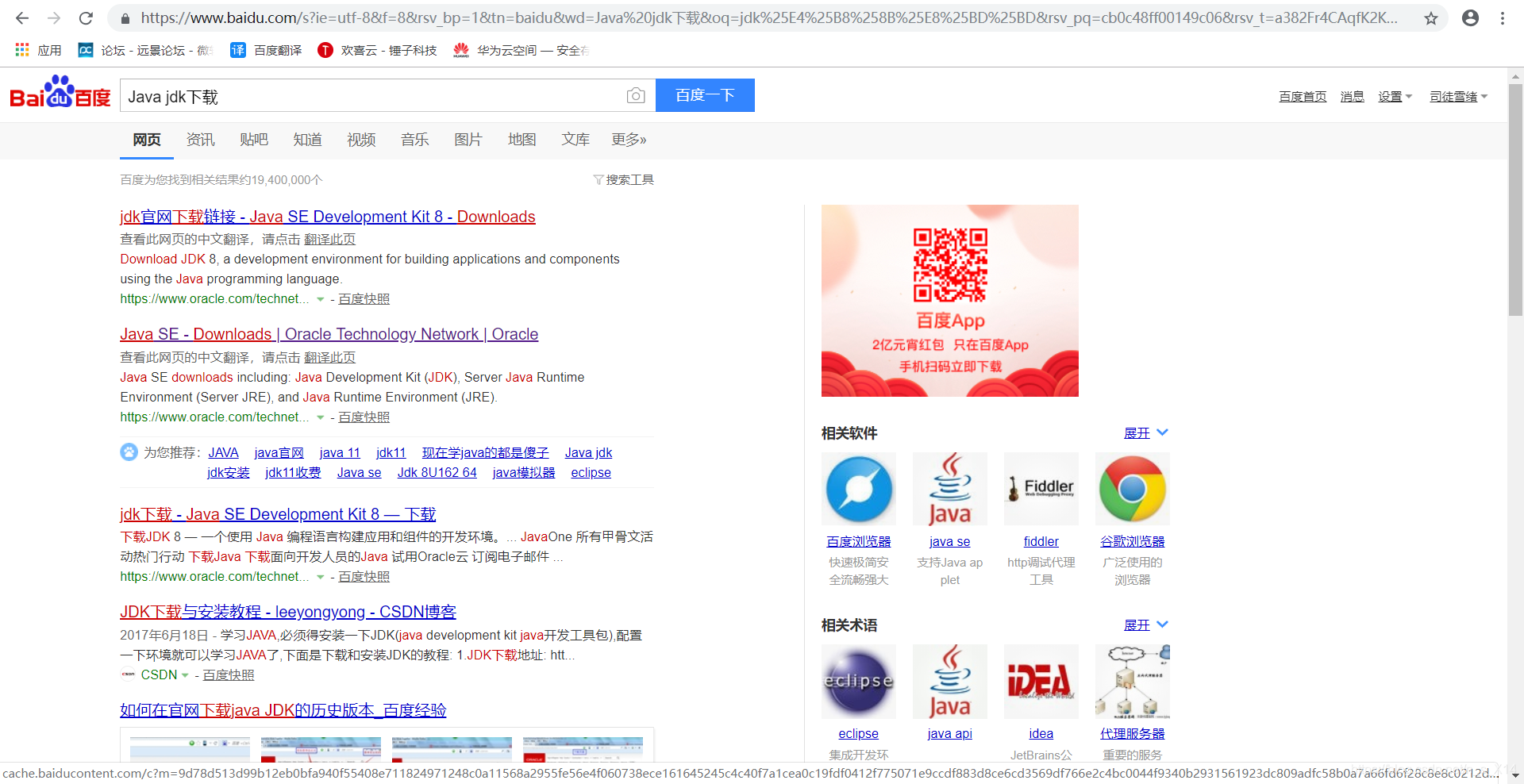Open dropdown arrow beside CSDN source

coord(185,676)
